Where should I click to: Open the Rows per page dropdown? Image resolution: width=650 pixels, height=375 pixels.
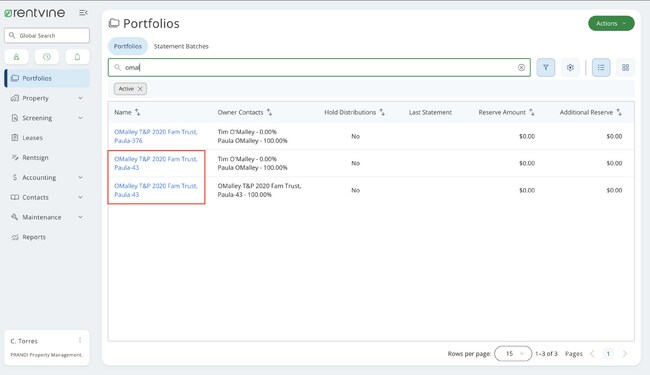pos(513,353)
